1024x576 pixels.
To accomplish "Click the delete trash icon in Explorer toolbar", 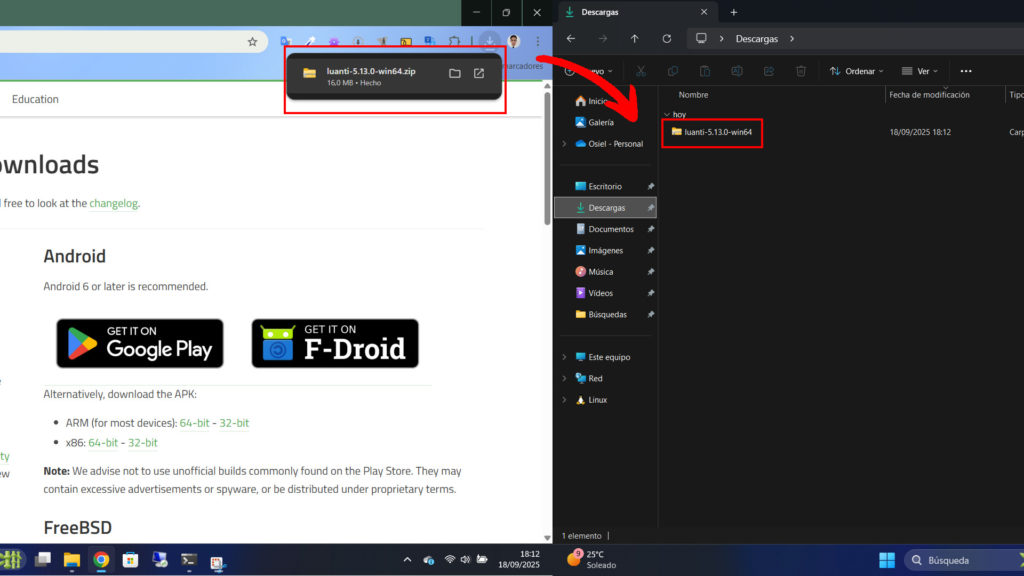I will click(x=800, y=71).
